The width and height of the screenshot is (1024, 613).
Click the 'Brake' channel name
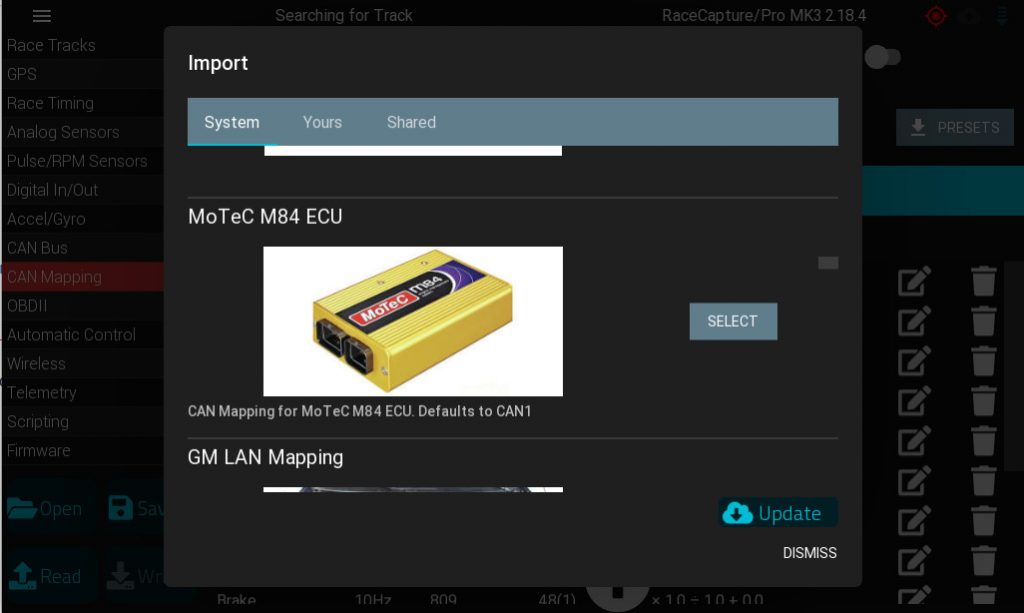click(x=236, y=599)
